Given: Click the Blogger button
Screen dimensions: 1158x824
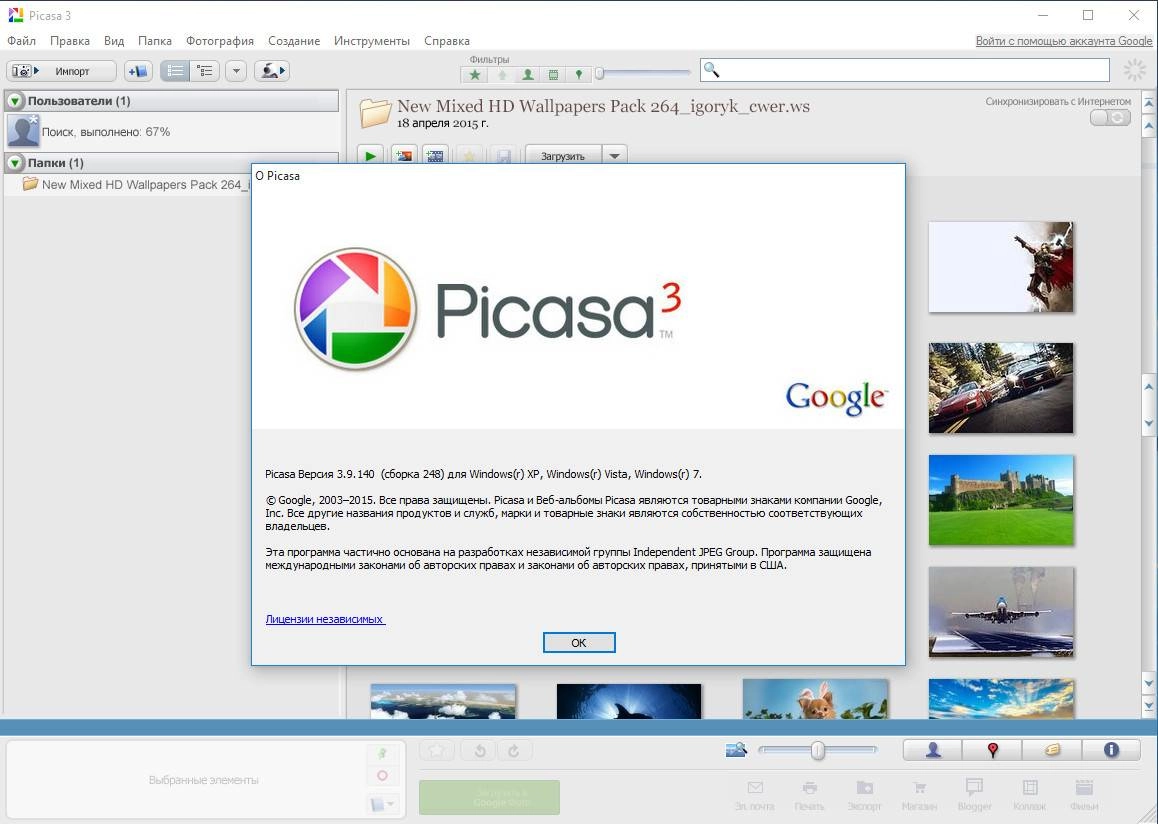Looking at the screenshot, I should [975, 794].
